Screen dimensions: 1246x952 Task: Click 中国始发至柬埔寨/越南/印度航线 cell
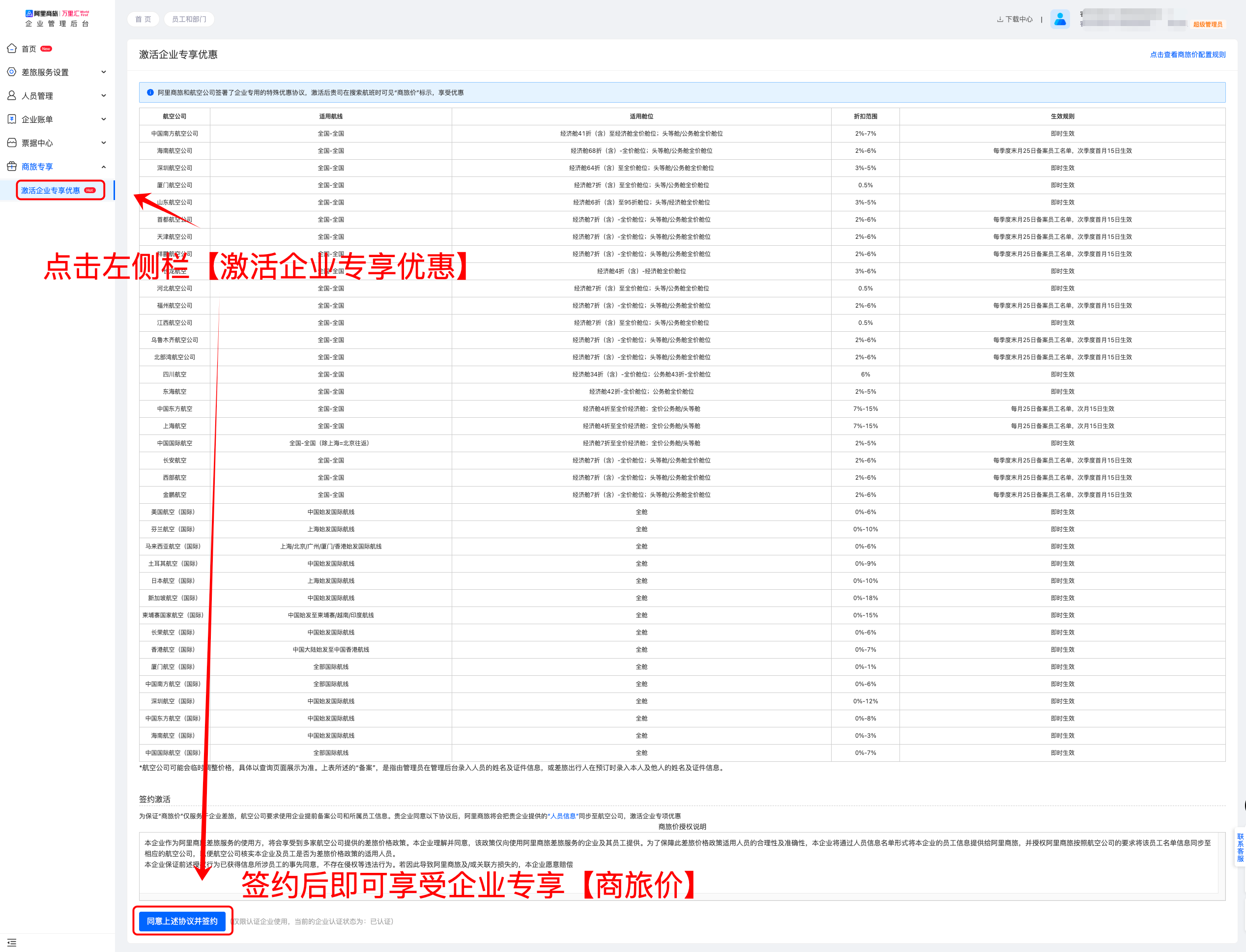pos(331,615)
